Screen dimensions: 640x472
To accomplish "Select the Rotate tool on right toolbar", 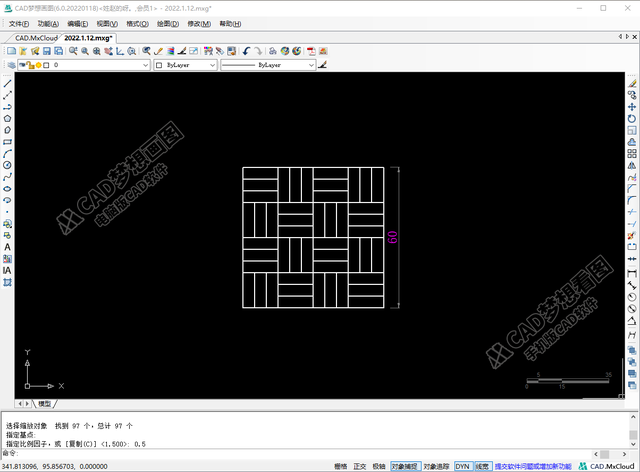I will pos(632,119).
